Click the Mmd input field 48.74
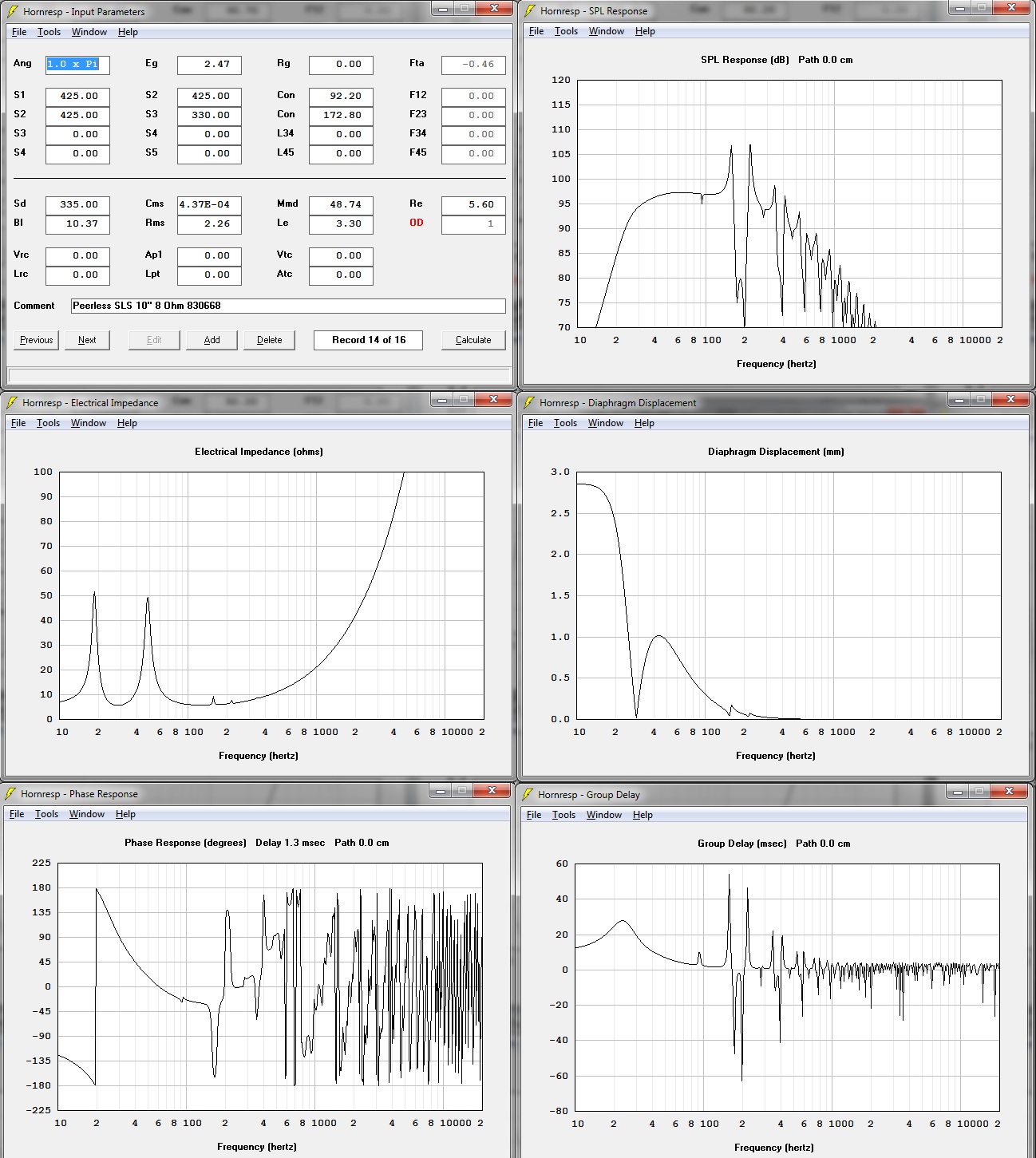This screenshot has width=1036, height=1158. pyautogui.click(x=341, y=205)
